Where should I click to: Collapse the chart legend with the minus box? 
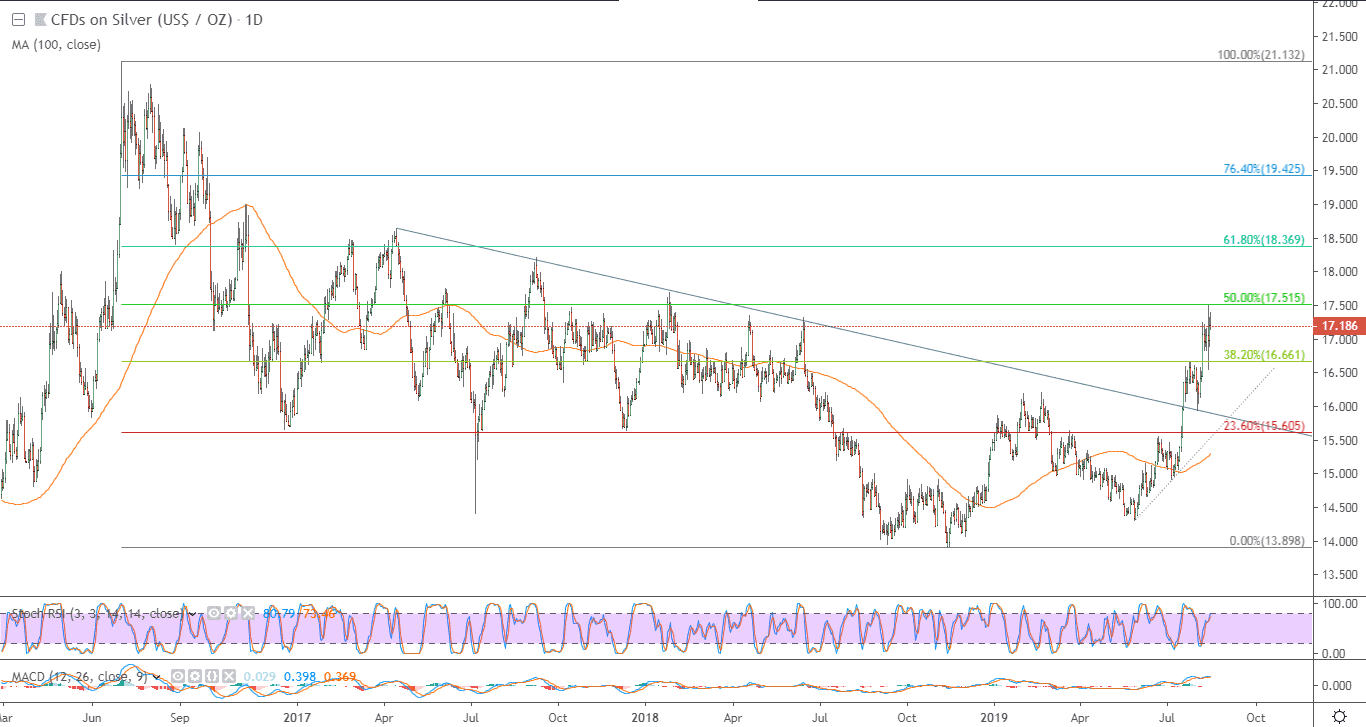(x=19, y=20)
